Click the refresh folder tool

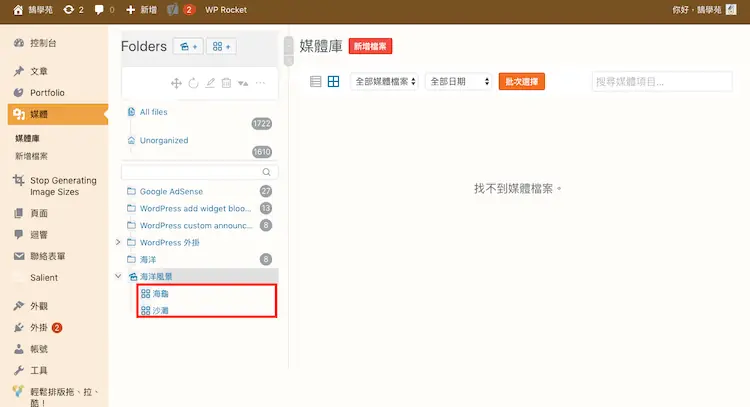click(193, 83)
